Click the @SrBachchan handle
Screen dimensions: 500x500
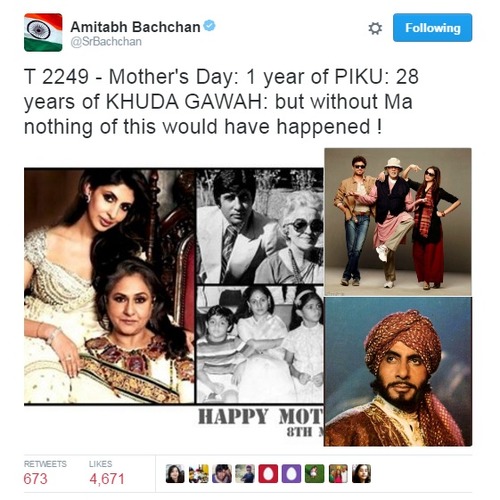106,42
